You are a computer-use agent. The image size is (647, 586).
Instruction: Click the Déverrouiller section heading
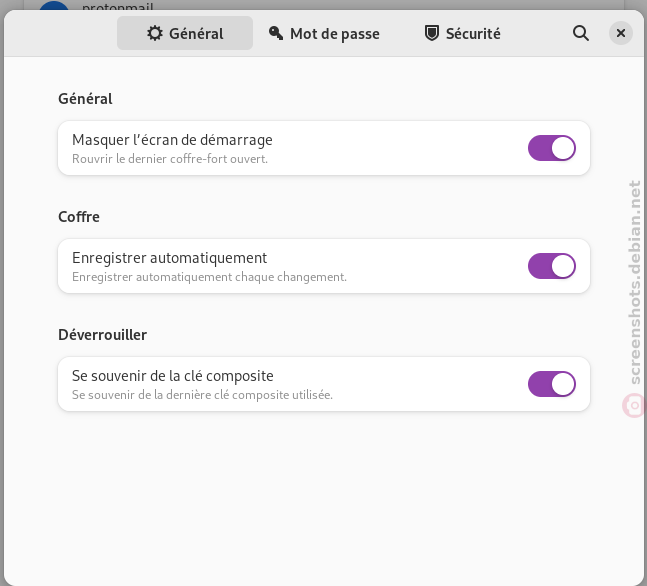tap(102, 335)
